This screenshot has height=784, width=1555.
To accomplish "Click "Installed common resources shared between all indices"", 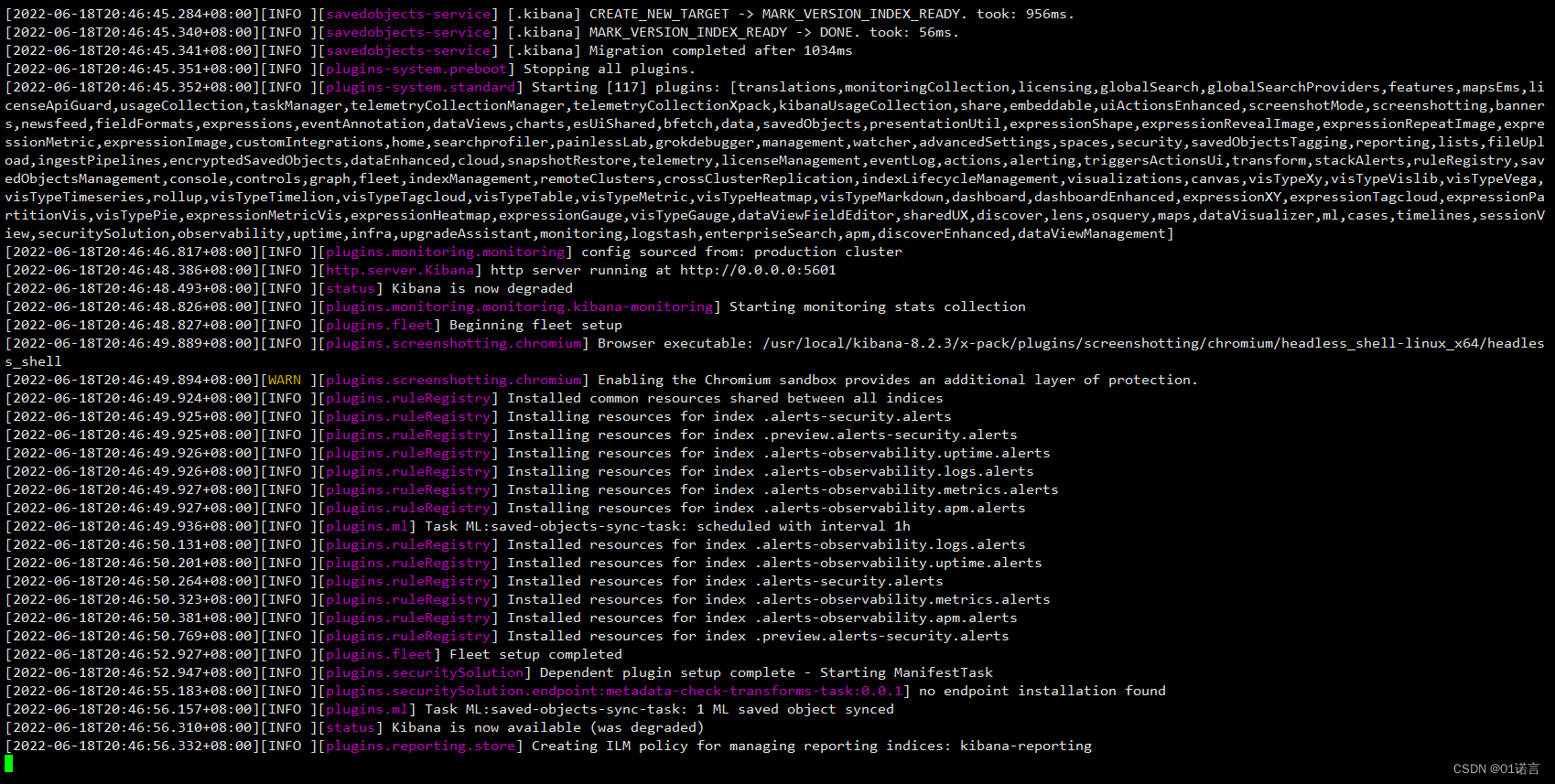I will (x=726, y=398).
